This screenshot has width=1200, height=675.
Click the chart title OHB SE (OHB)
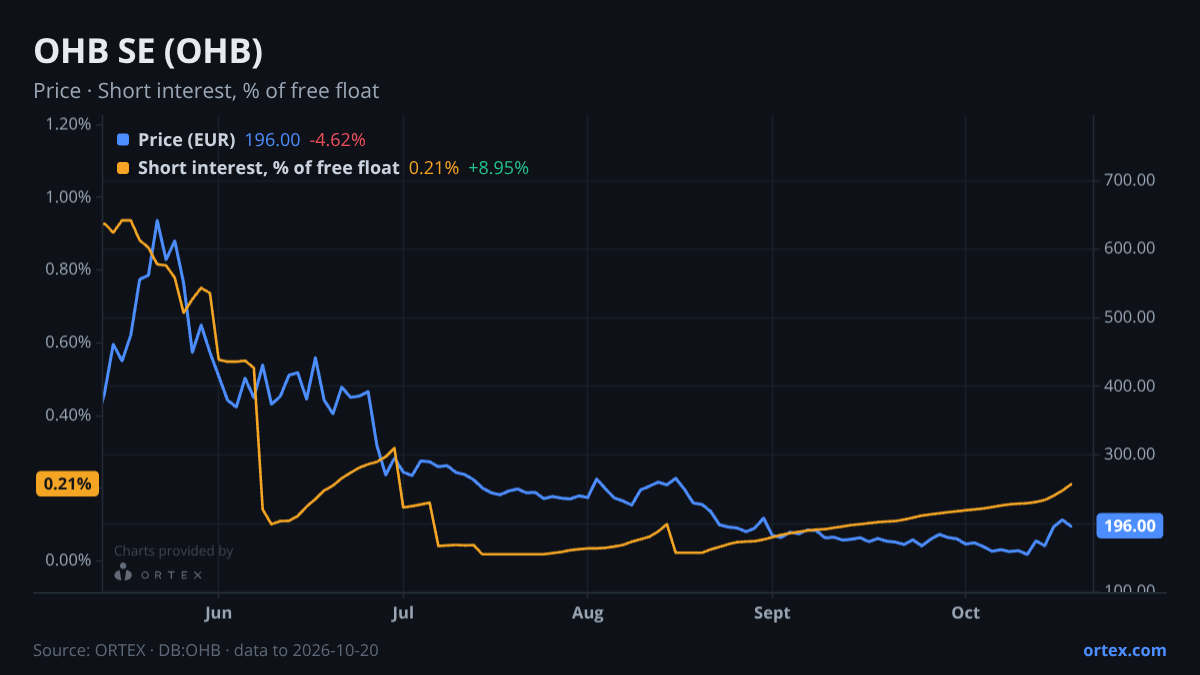click(x=148, y=52)
